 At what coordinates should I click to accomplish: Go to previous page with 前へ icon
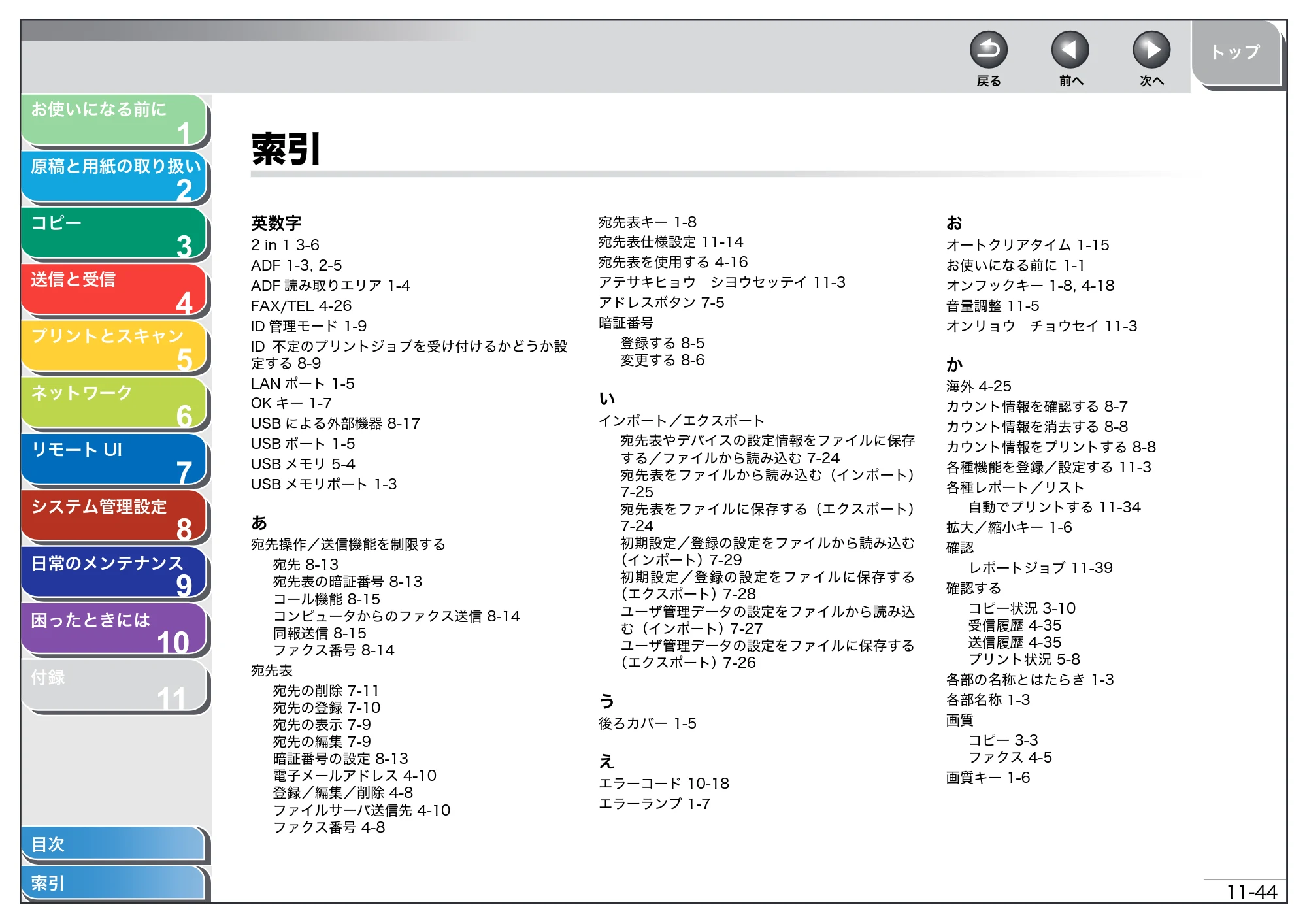click(1070, 50)
